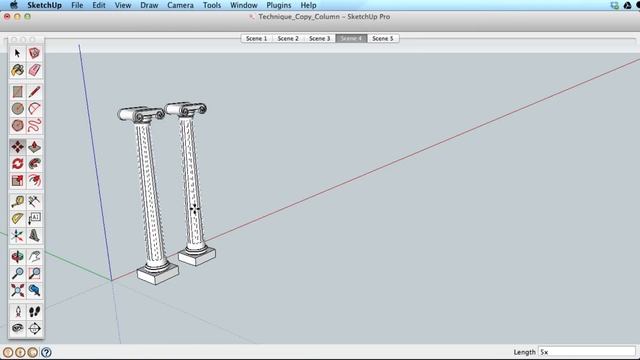Open the Help menu
640x360 pixels.
[308, 5]
